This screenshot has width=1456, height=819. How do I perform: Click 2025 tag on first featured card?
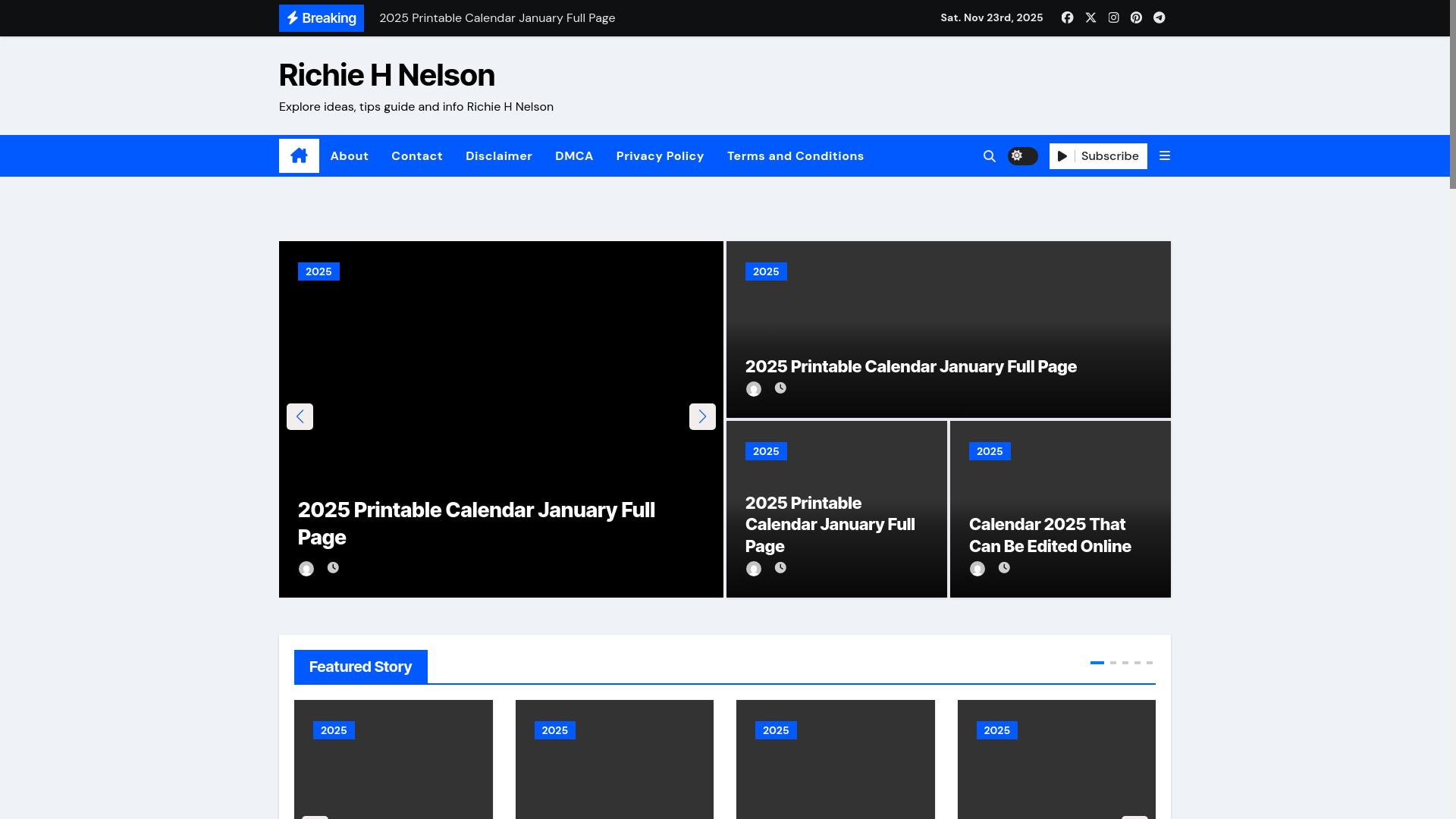click(x=334, y=730)
